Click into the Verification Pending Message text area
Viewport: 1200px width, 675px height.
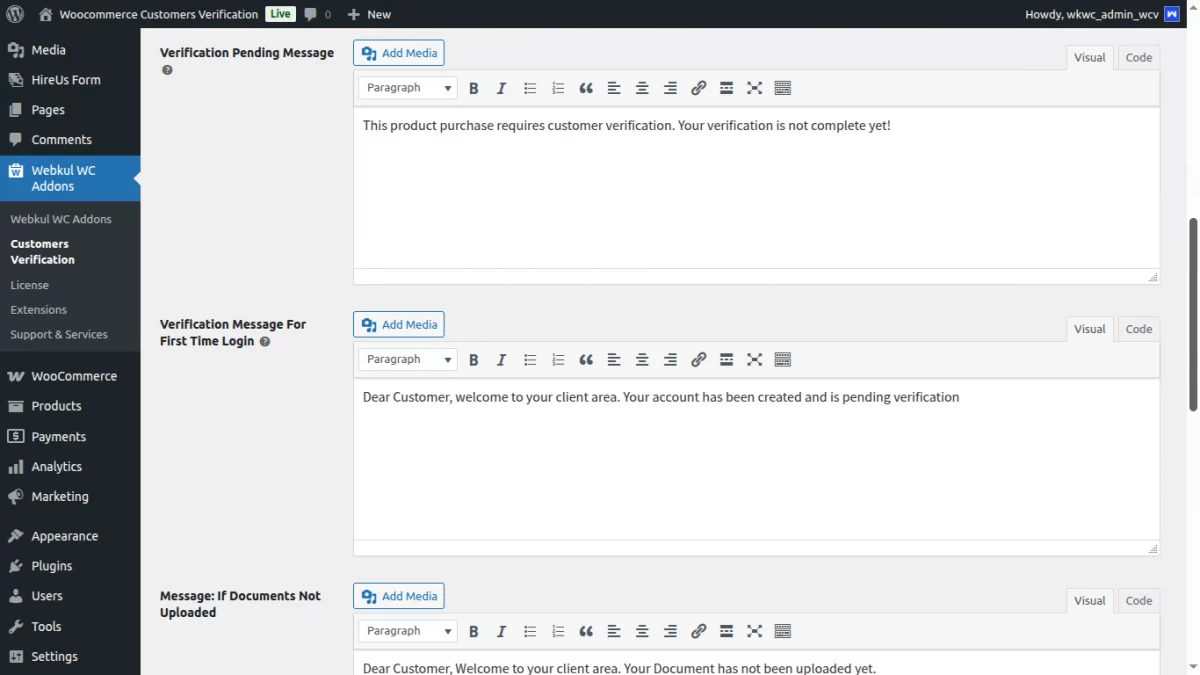pos(756,188)
